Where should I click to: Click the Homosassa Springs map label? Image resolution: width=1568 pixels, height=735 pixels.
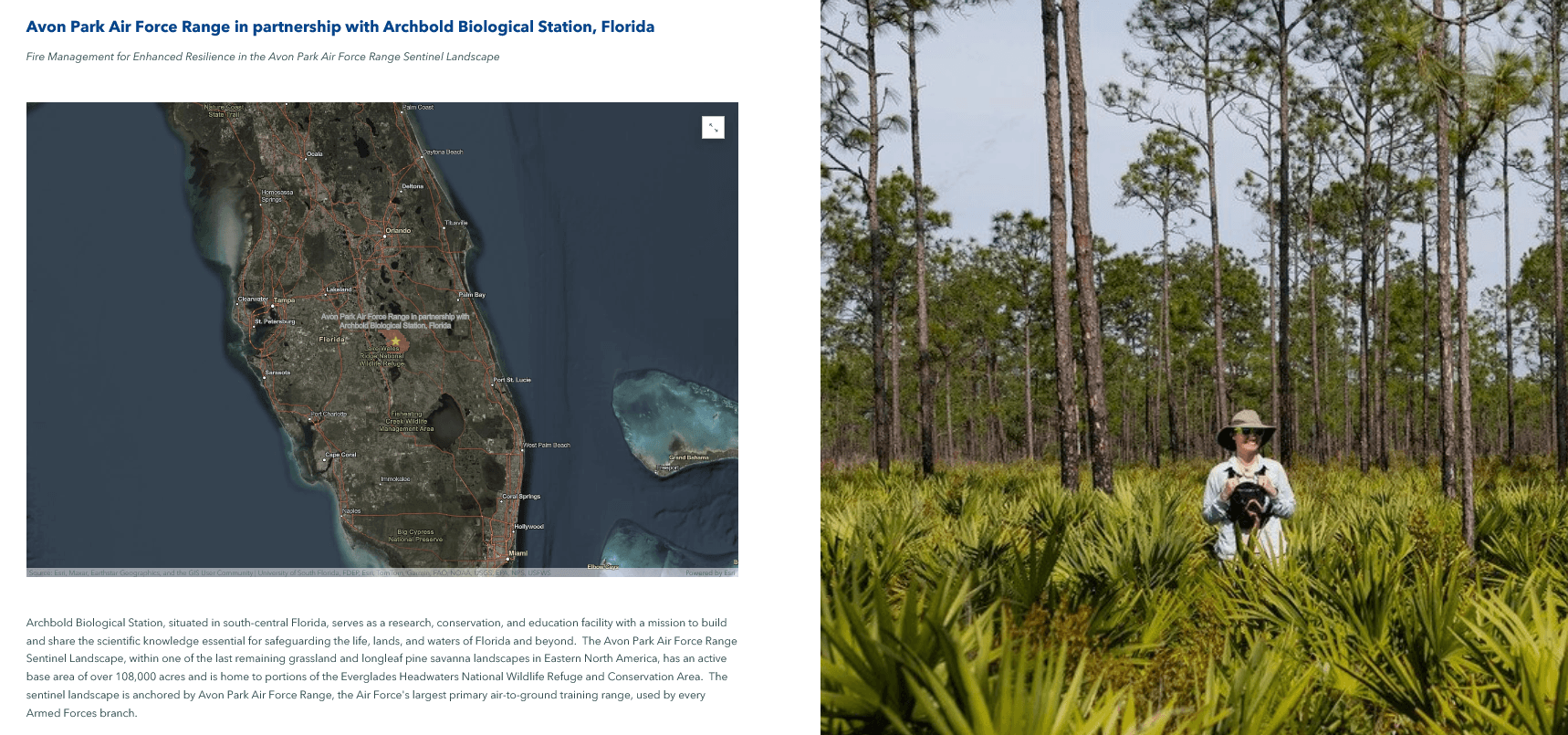click(x=277, y=195)
